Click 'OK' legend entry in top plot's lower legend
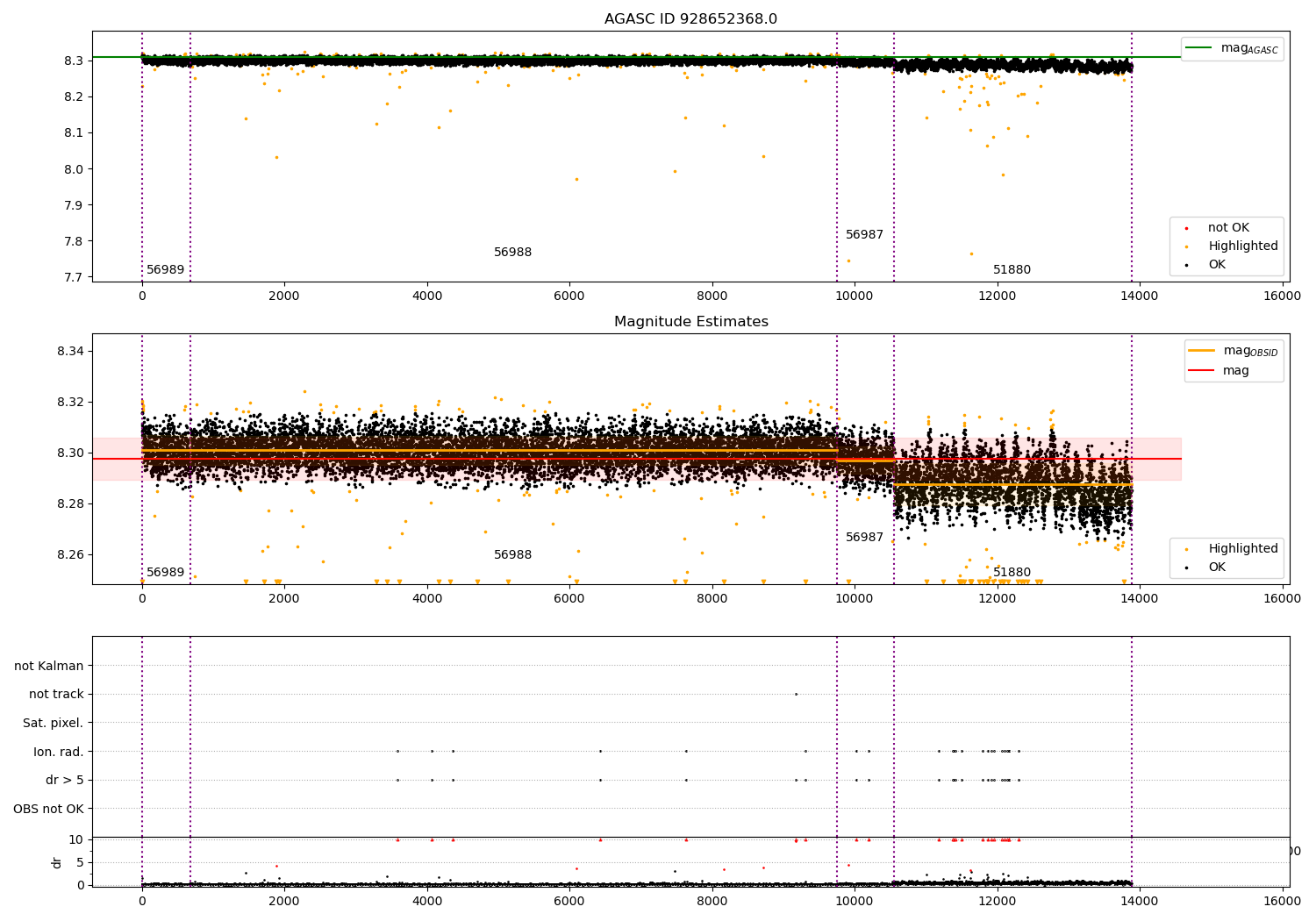 pos(1217,265)
